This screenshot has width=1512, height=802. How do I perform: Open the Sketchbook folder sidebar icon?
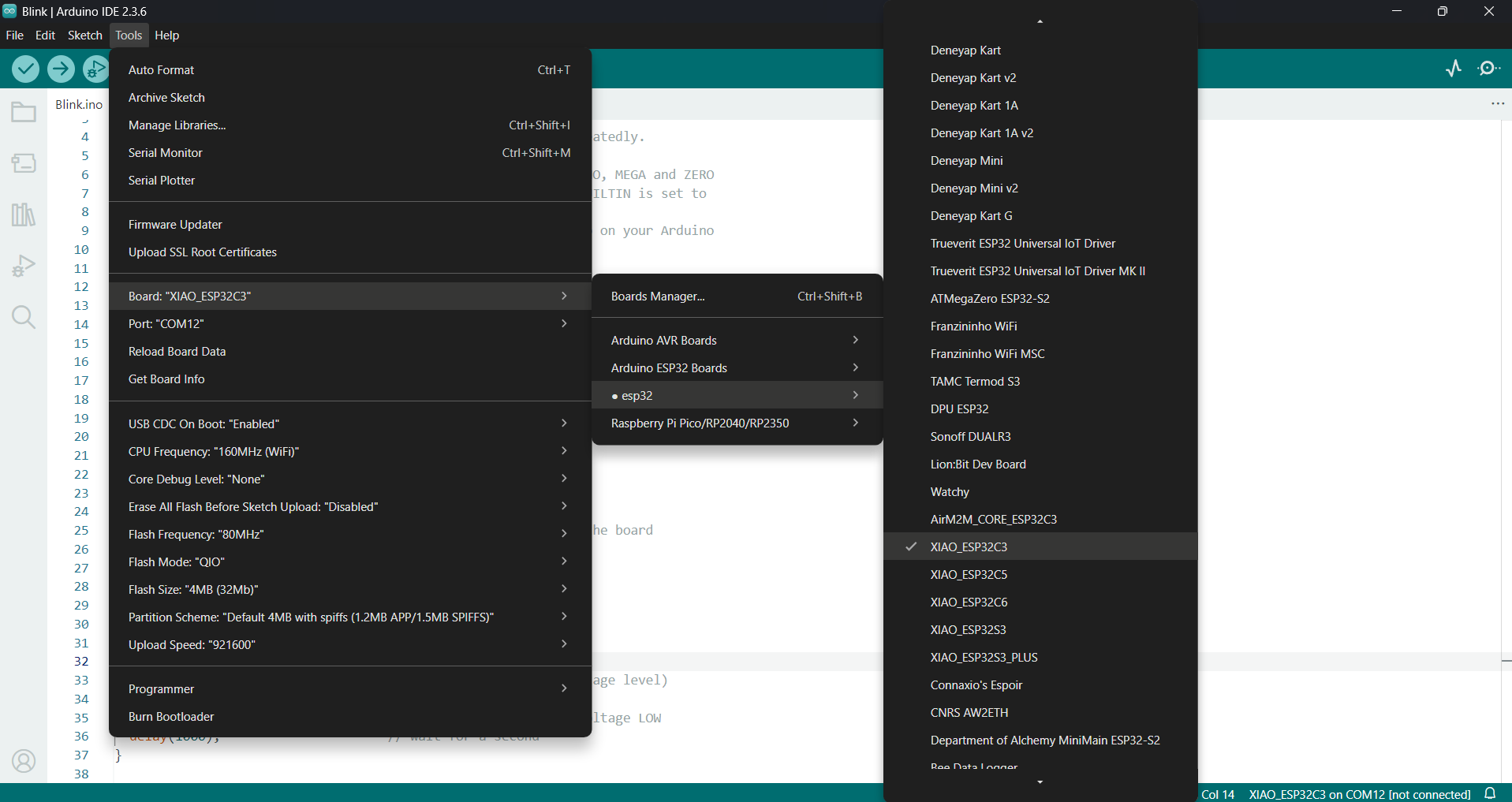coord(24,113)
